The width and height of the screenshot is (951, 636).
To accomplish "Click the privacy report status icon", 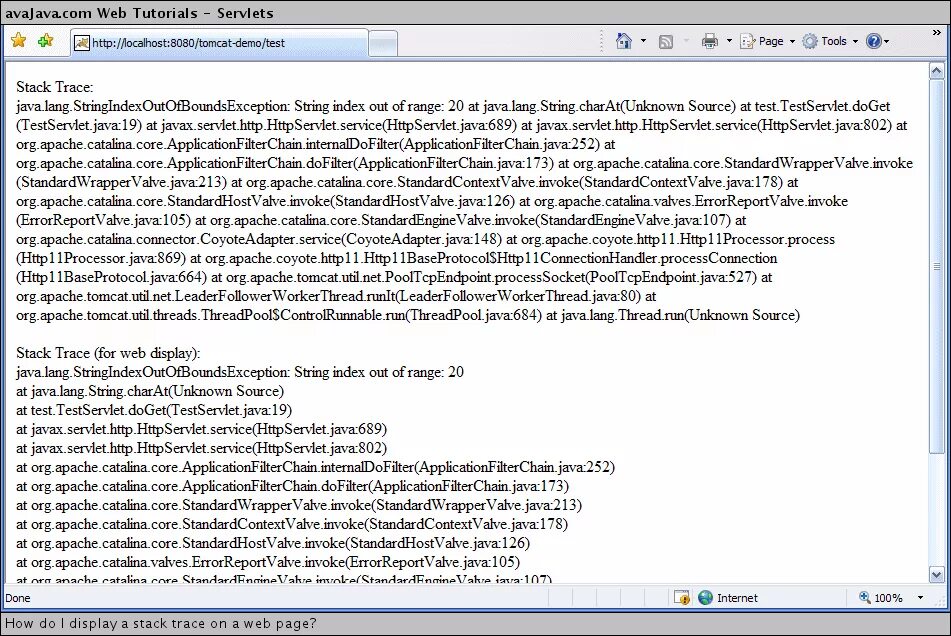I will (x=682, y=598).
